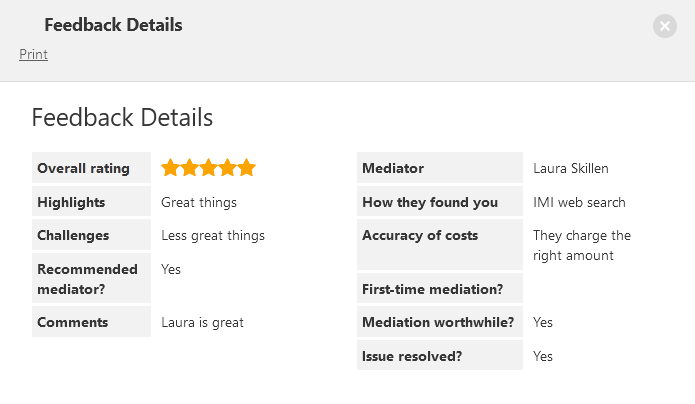This screenshot has height=404, width=695.
Task: Click the 'Issue resolved?' label
Action: (x=412, y=356)
